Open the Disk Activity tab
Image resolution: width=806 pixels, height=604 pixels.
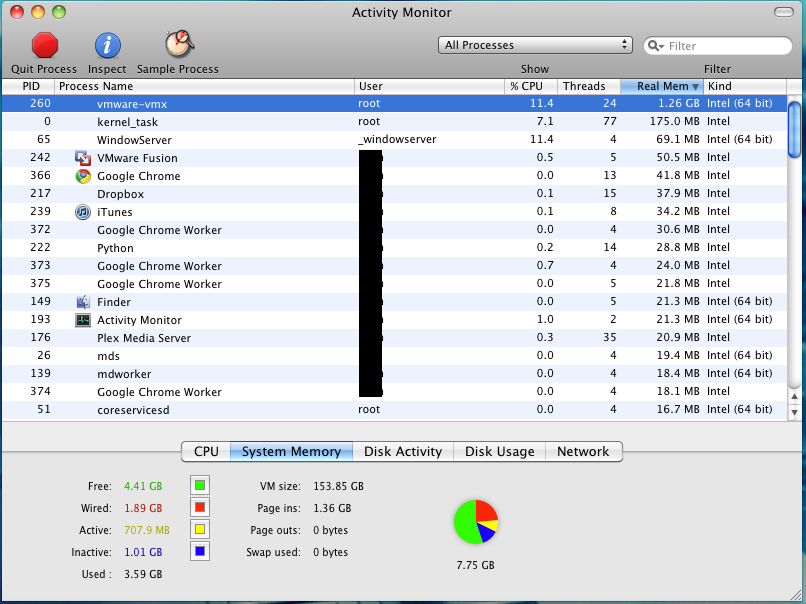[x=403, y=451]
